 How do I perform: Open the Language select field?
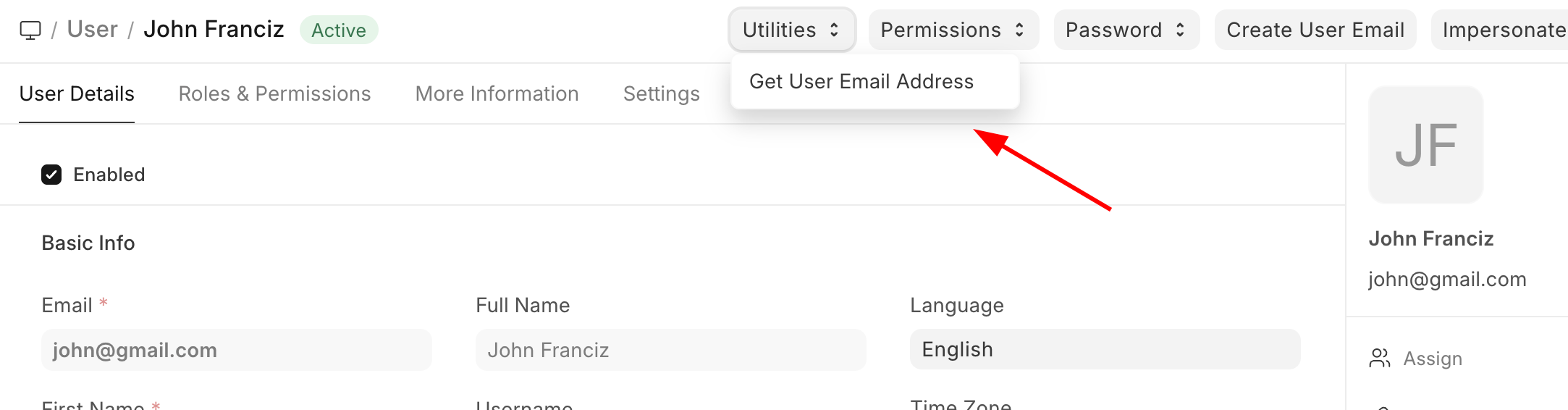1105,350
